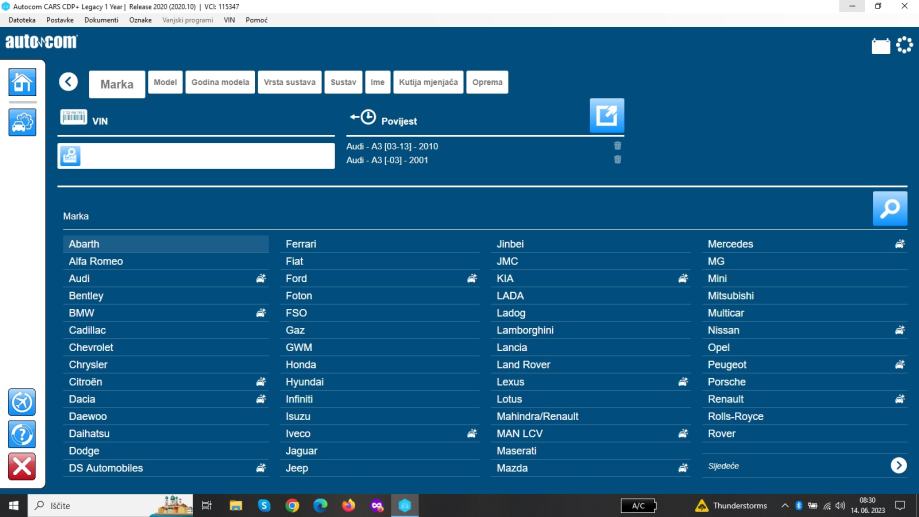Select Alfa Romeo brand
This screenshot has width=919, height=517.
(166, 261)
